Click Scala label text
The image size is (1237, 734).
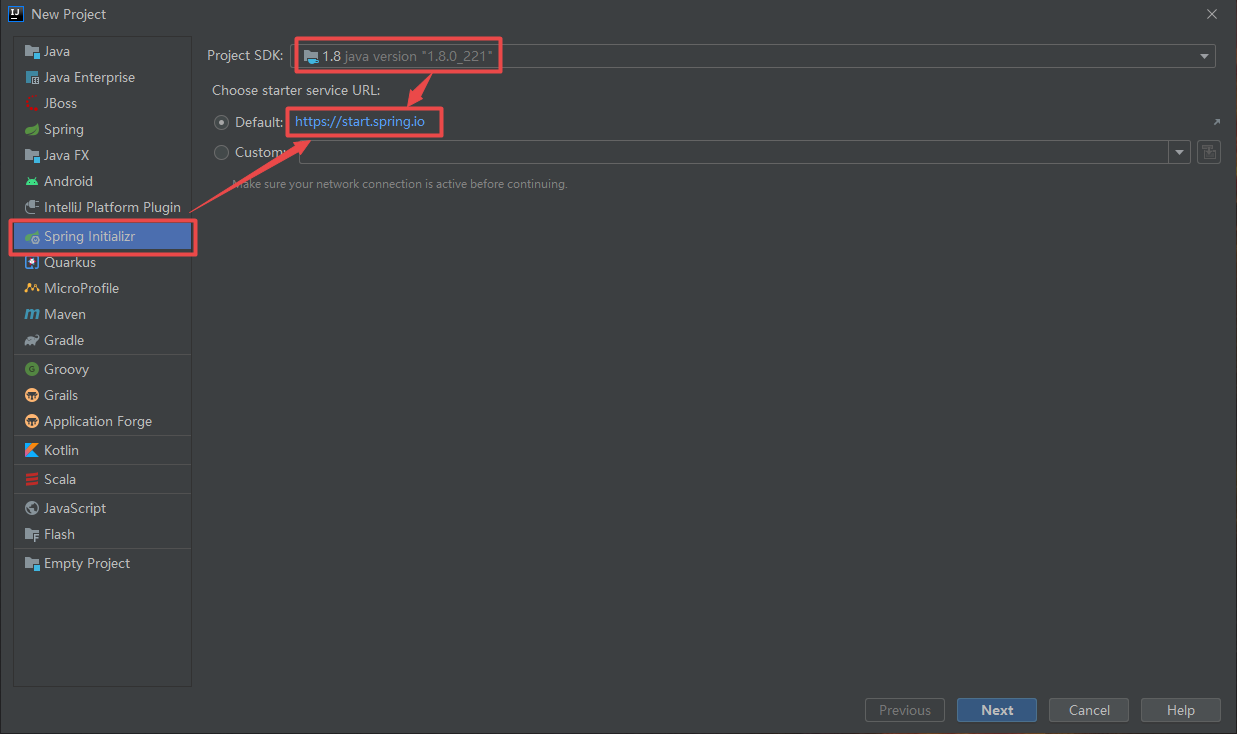(x=60, y=479)
